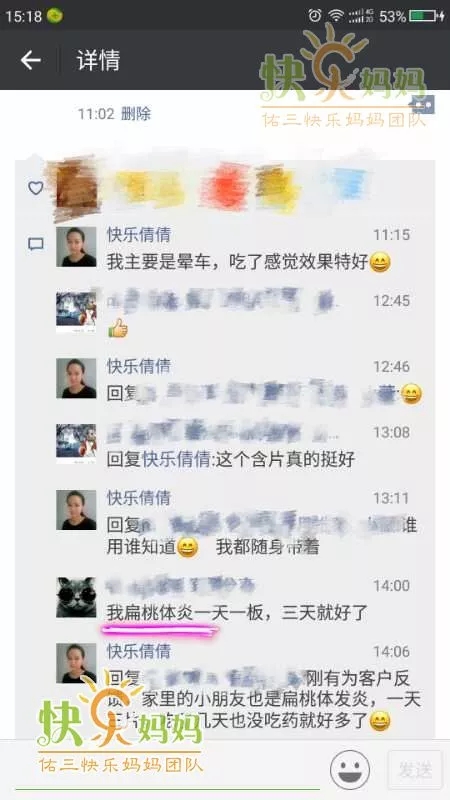Tap 快乐倩倩 mention in 13:08 reply
The image size is (450, 800).
(x=176, y=459)
